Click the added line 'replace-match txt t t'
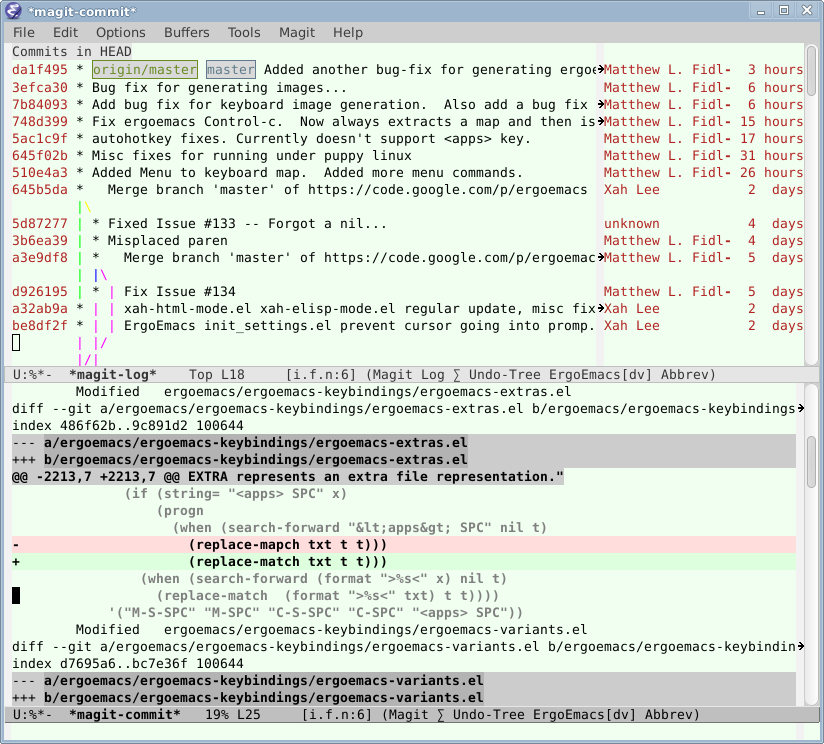Image resolution: width=824 pixels, height=744 pixels. [404, 562]
